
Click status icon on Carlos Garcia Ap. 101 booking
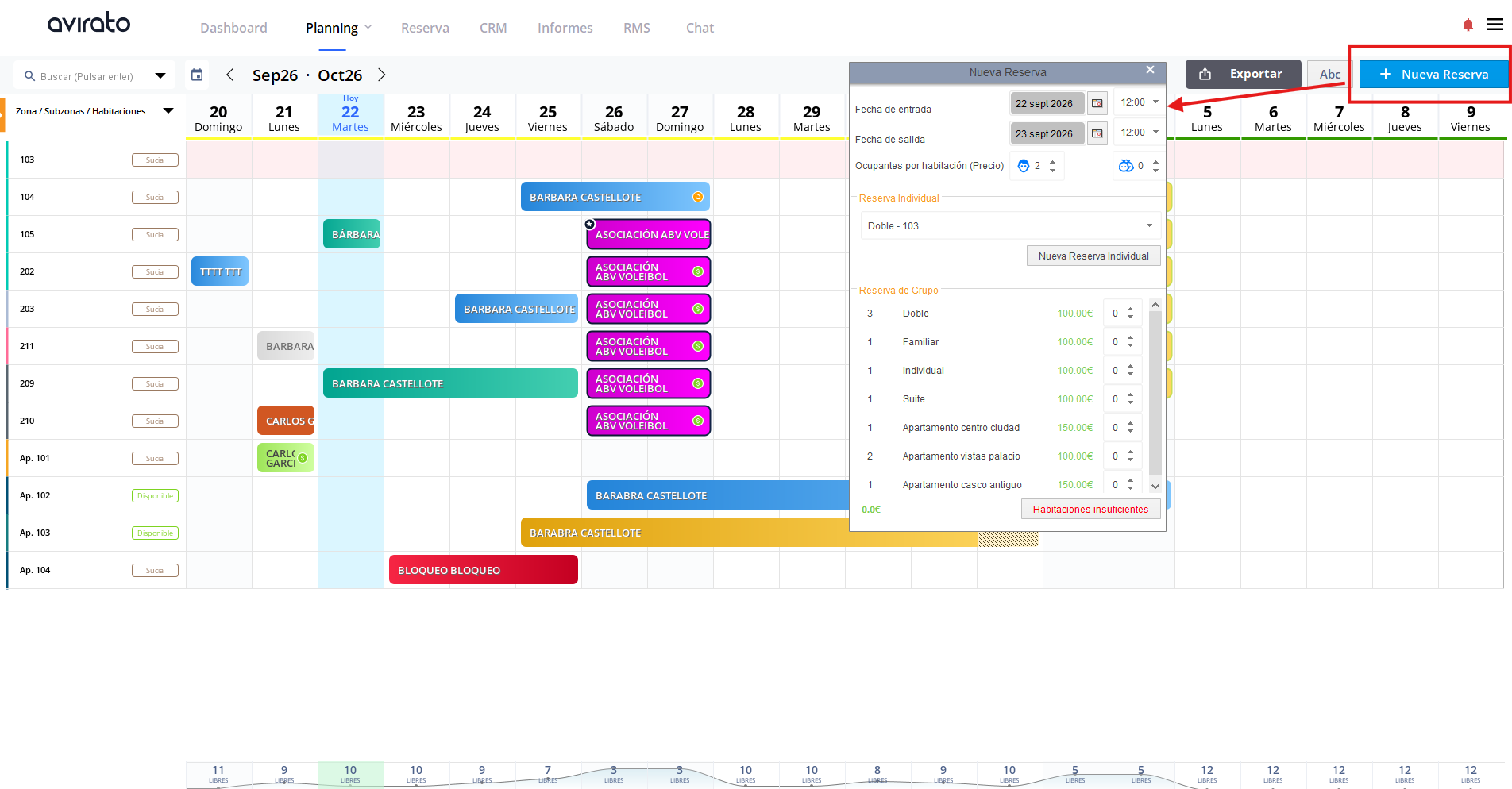(x=303, y=458)
